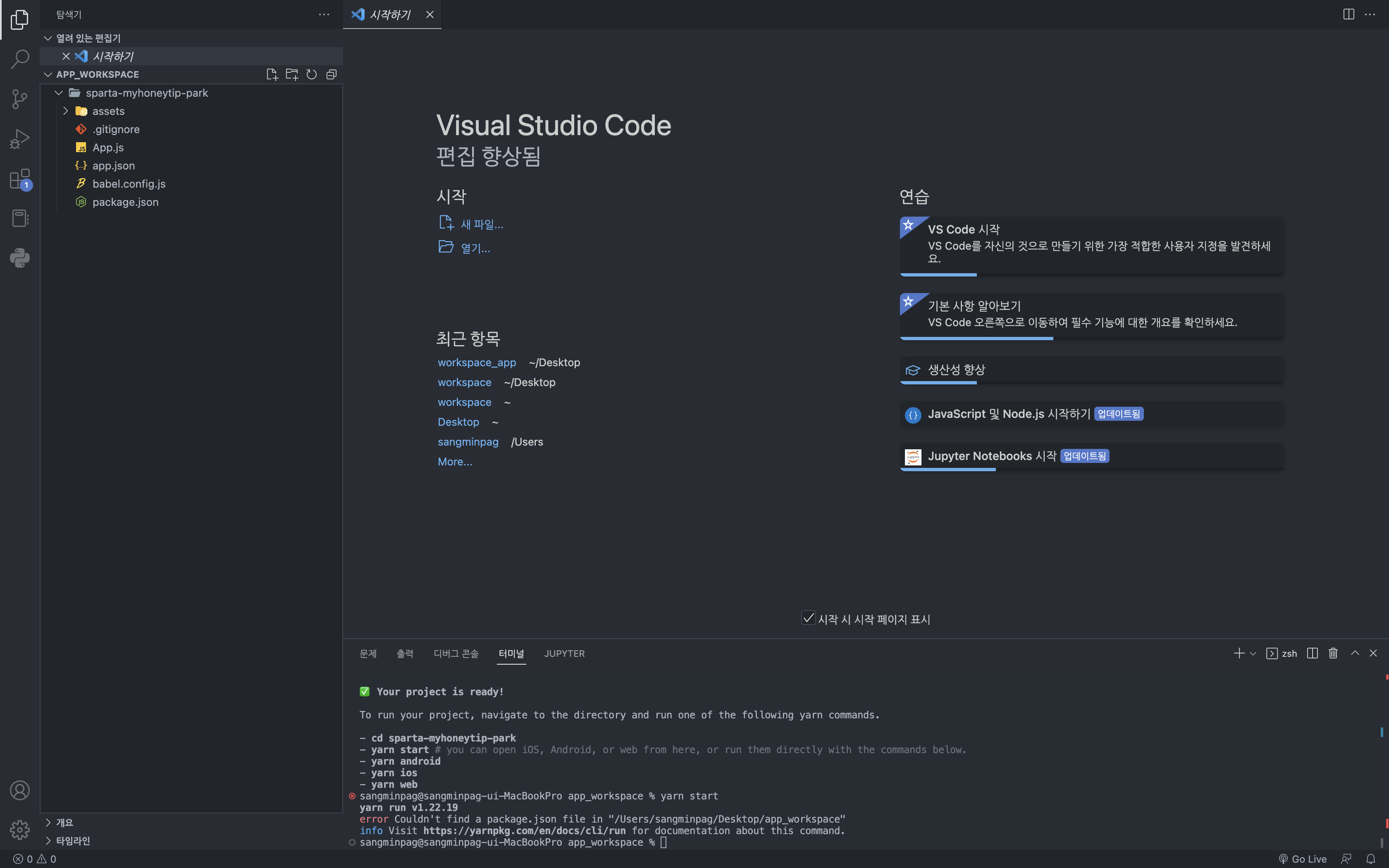
Task: Open the yarnpkg docs URL in terminal
Action: pyautogui.click(x=524, y=831)
